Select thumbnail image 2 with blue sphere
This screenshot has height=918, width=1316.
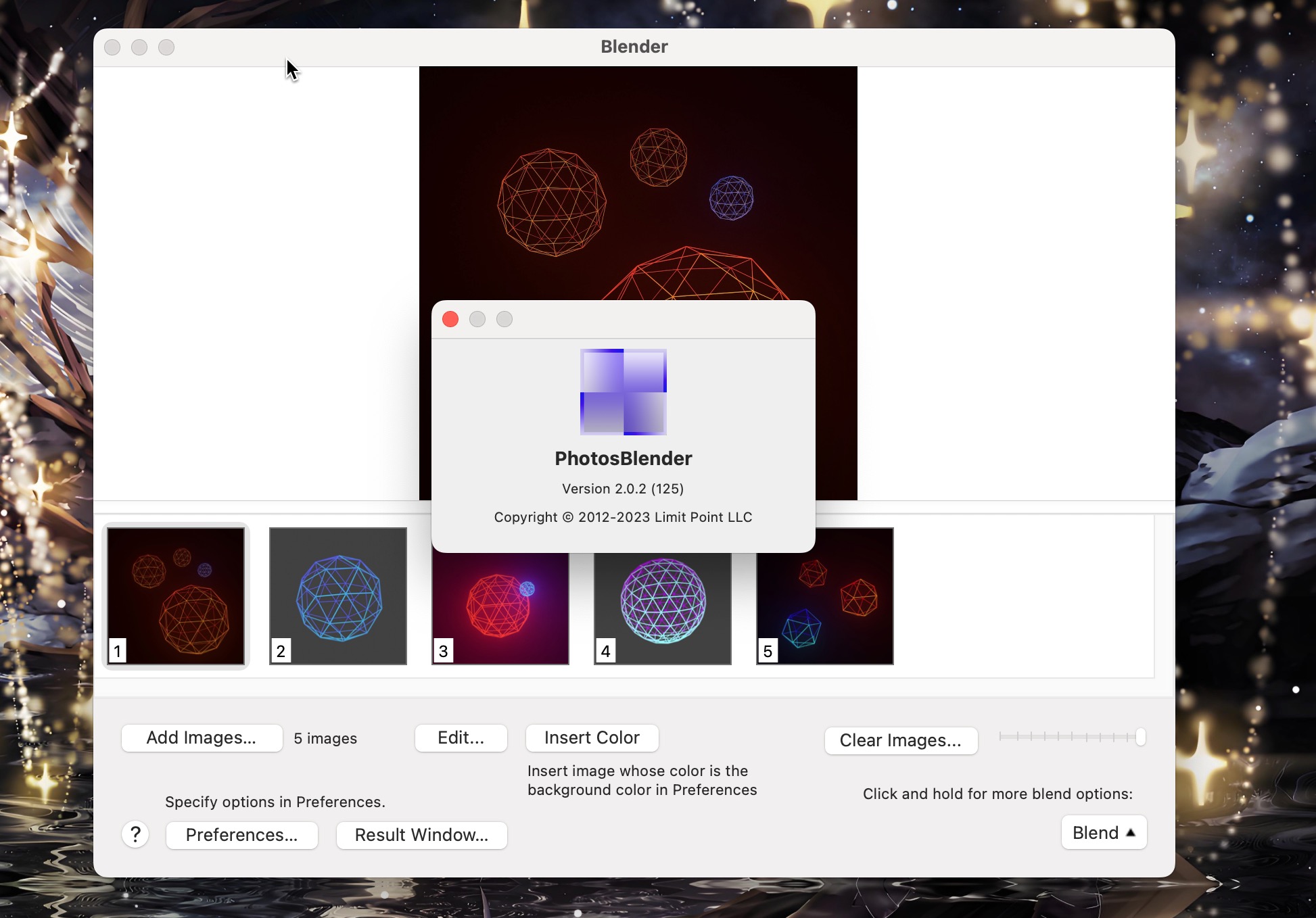tap(338, 596)
